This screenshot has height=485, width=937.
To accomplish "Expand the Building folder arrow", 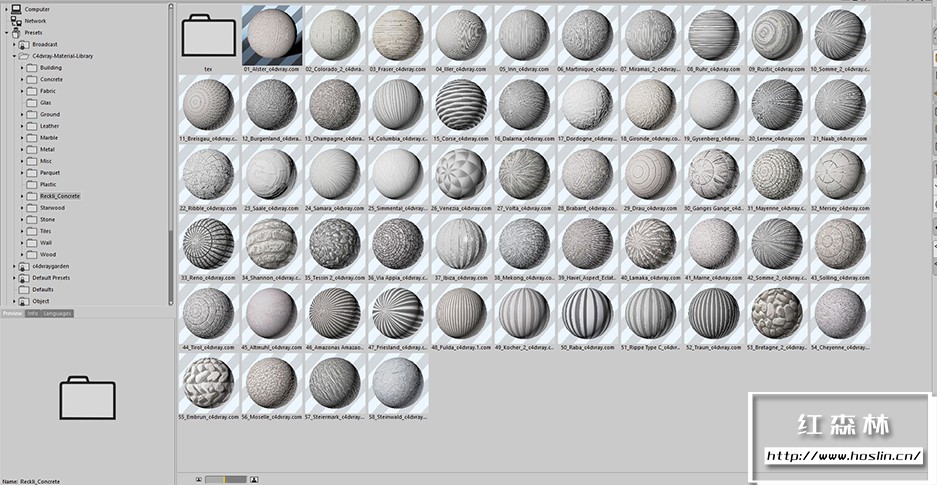I will [22, 67].
